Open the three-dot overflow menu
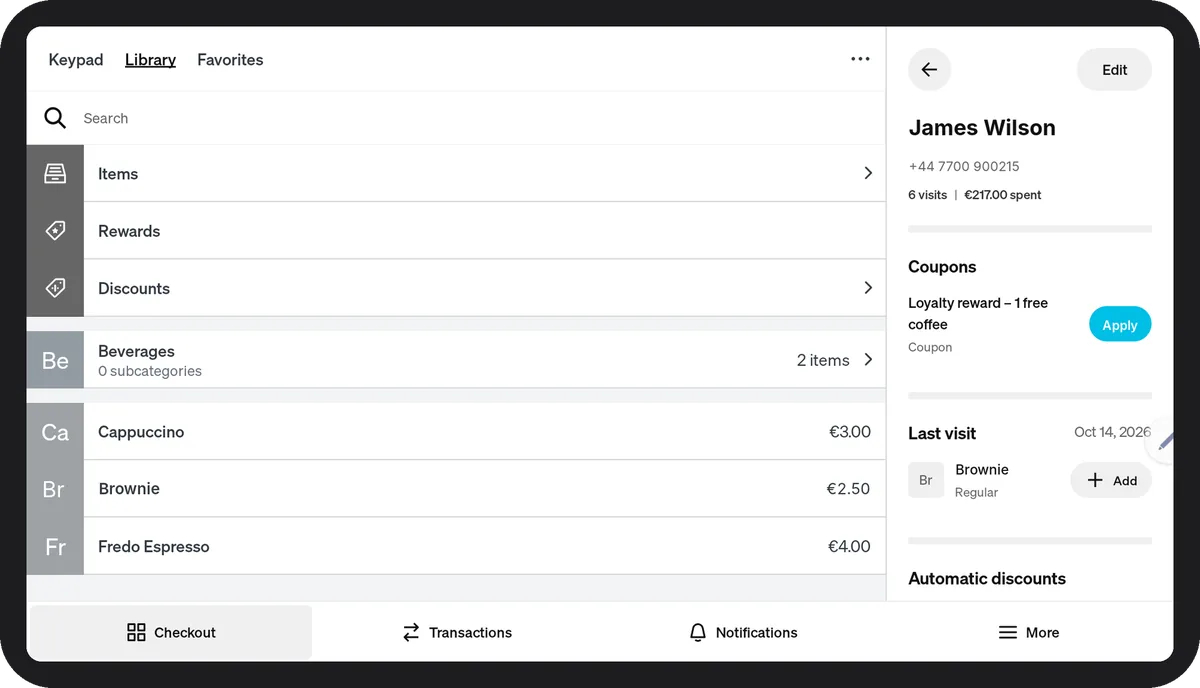Image resolution: width=1200 pixels, height=688 pixels. 860,59
